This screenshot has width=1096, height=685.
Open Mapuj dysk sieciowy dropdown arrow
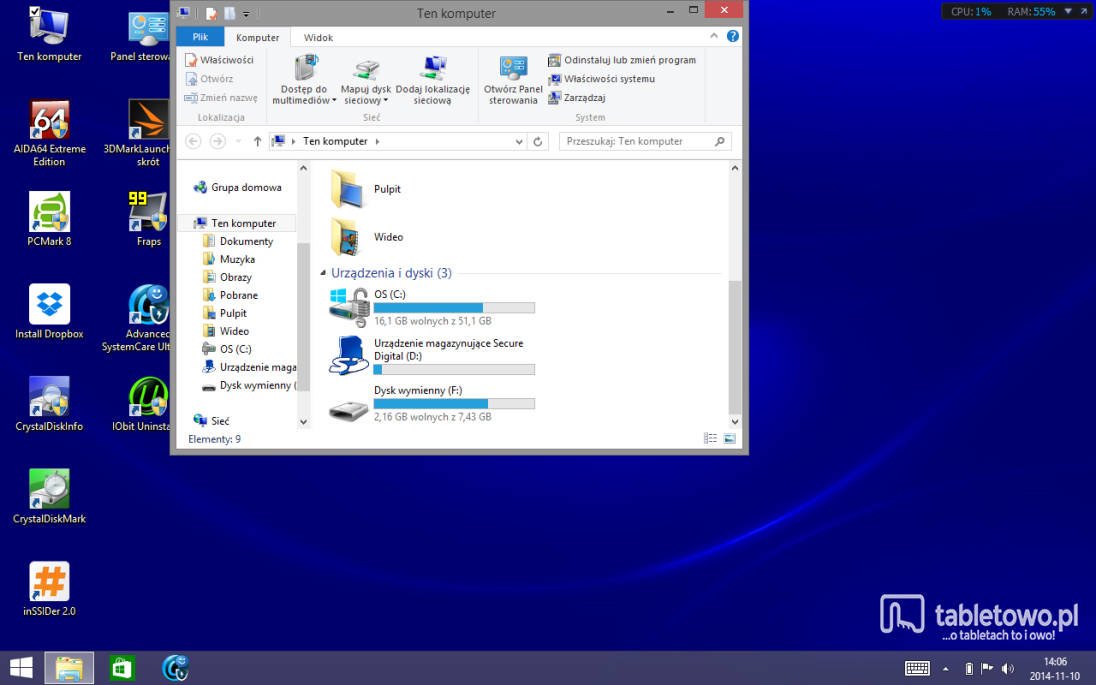pos(385,101)
